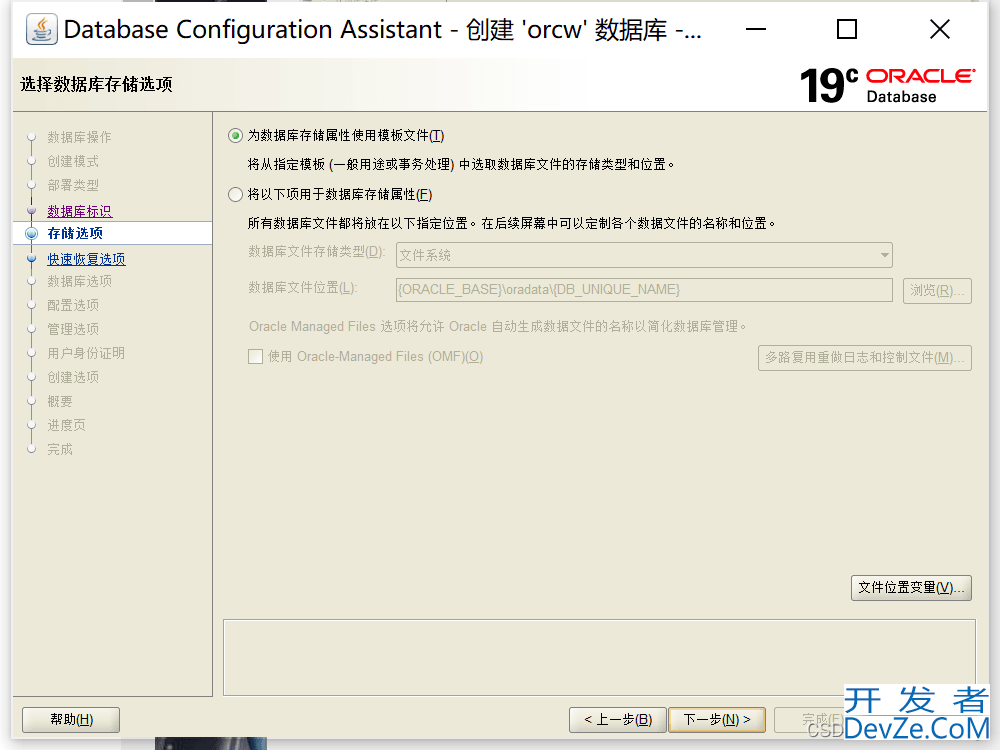This screenshot has width=1000, height=750.
Task: Click 管理选项 step in sidebar
Action: (x=73, y=329)
